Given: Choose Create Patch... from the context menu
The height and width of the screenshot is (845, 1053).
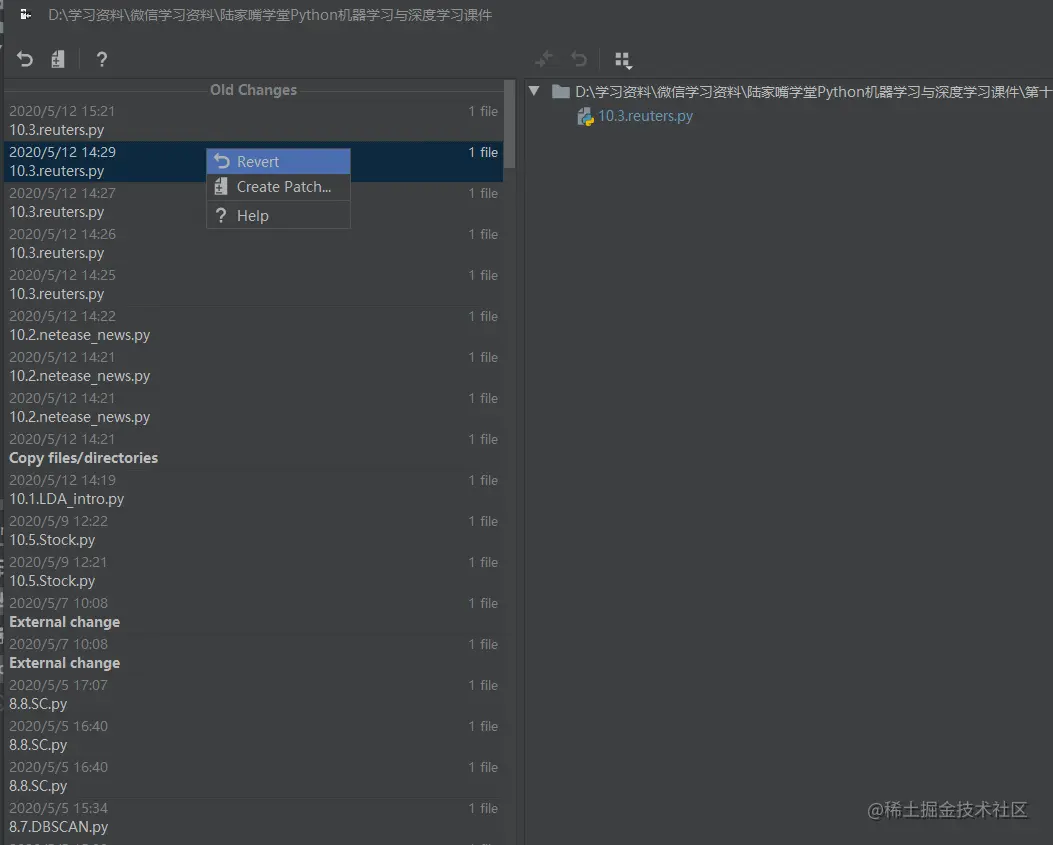Looking at the screenshot, I should [x=279, y=187].
